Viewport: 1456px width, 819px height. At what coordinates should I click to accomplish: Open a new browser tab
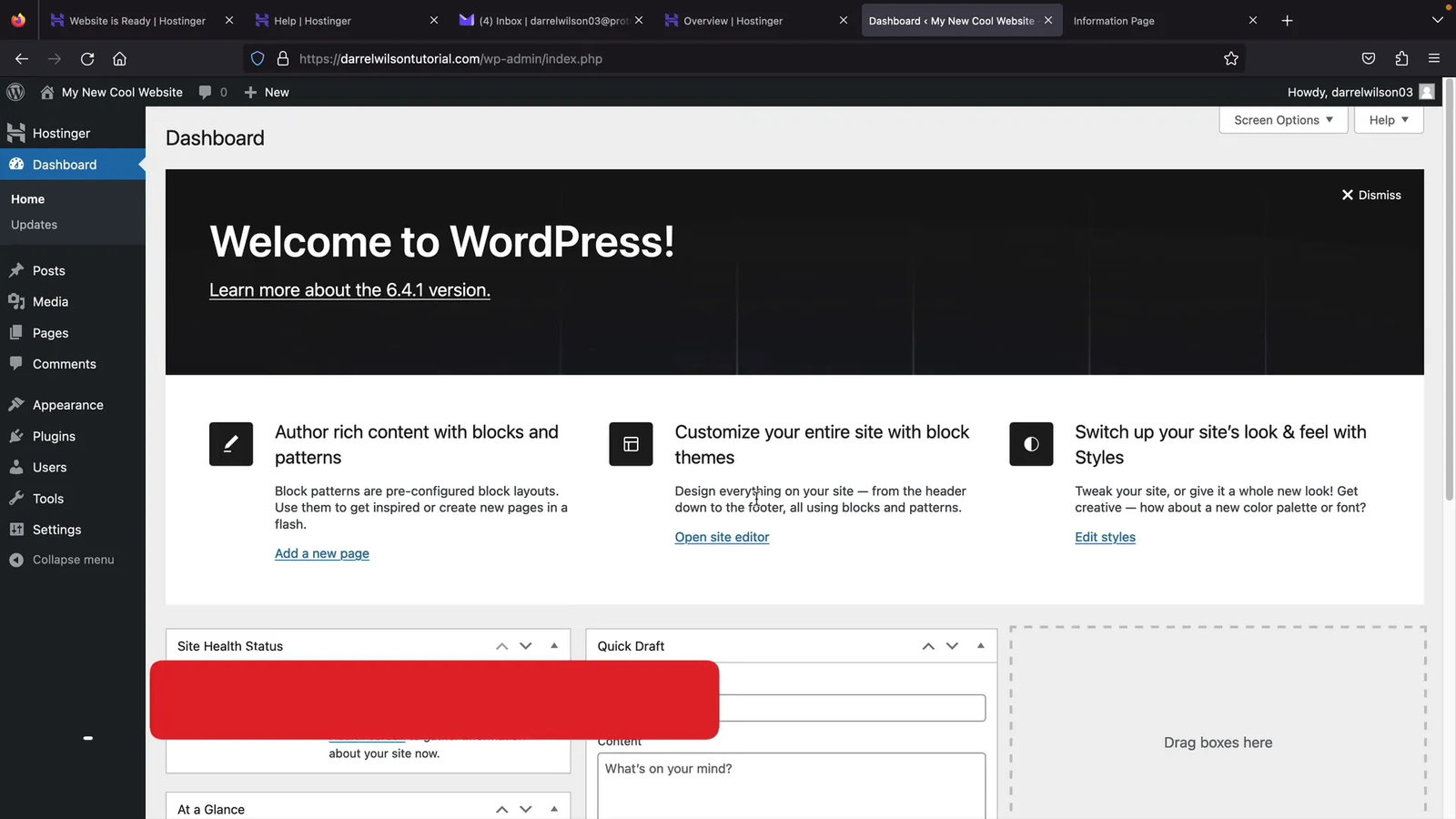(x=1287, y=20)
